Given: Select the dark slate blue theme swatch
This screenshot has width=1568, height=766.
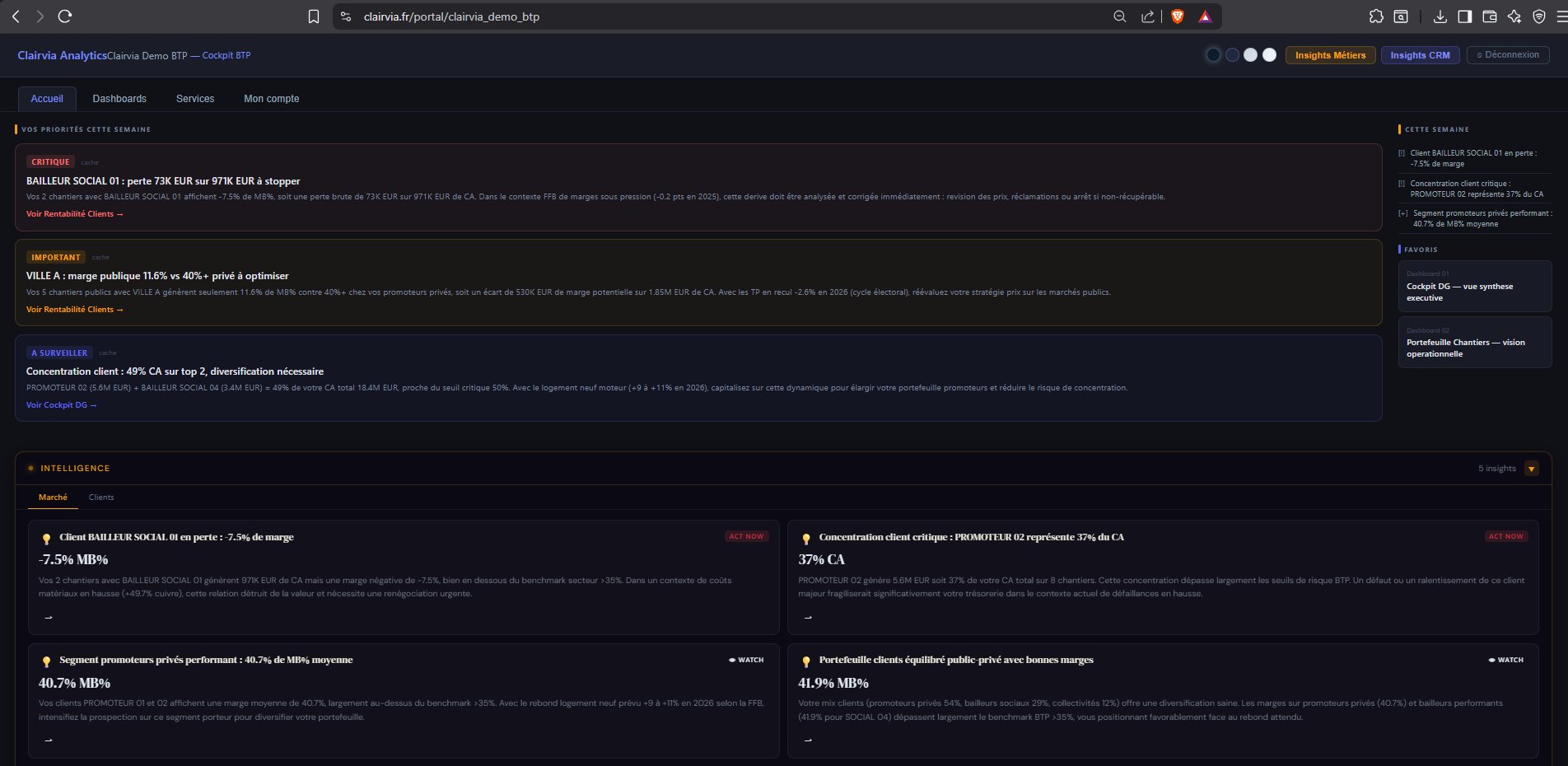Looking at the screenshot, I should [x=1232, y=55].
